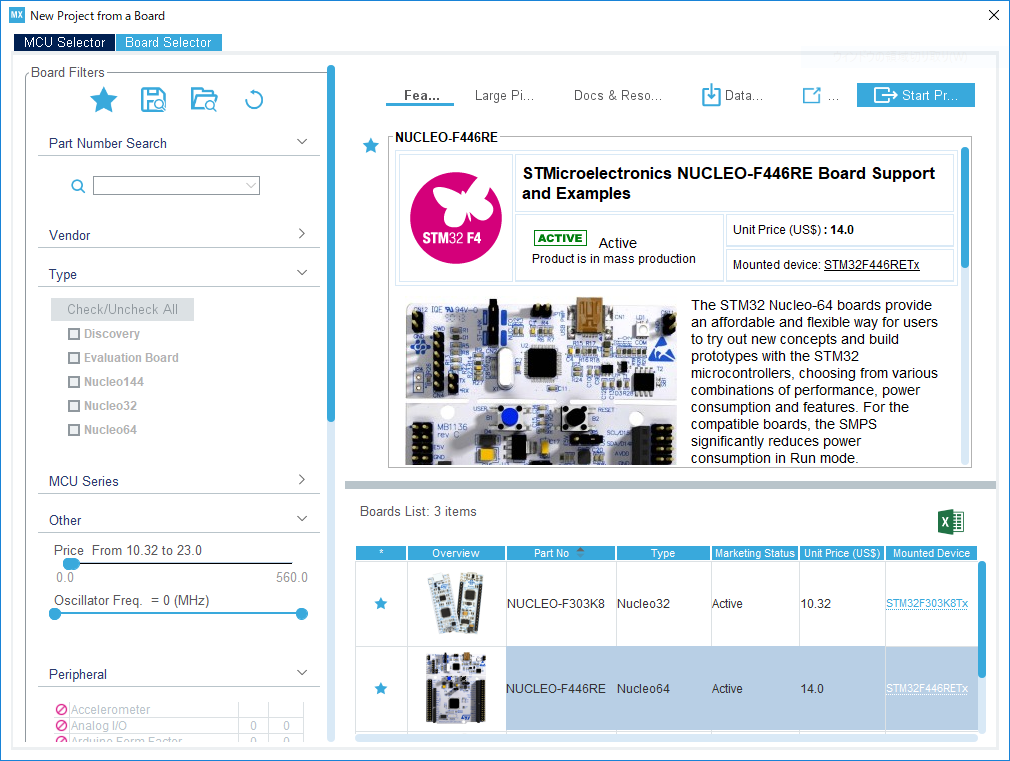Click the Price range slider handle
Image resolution: width=1010 pixels, height=761 pixels.
tap(71, 564)
